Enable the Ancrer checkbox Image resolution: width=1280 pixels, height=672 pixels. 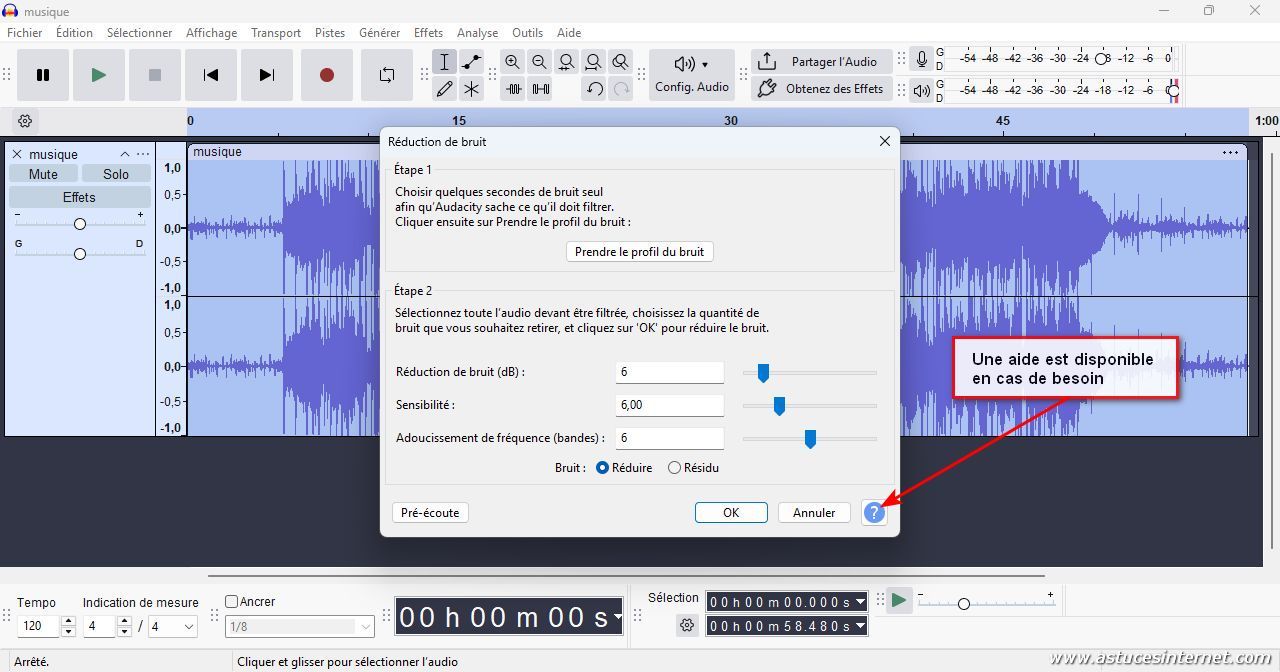[232, 602]
